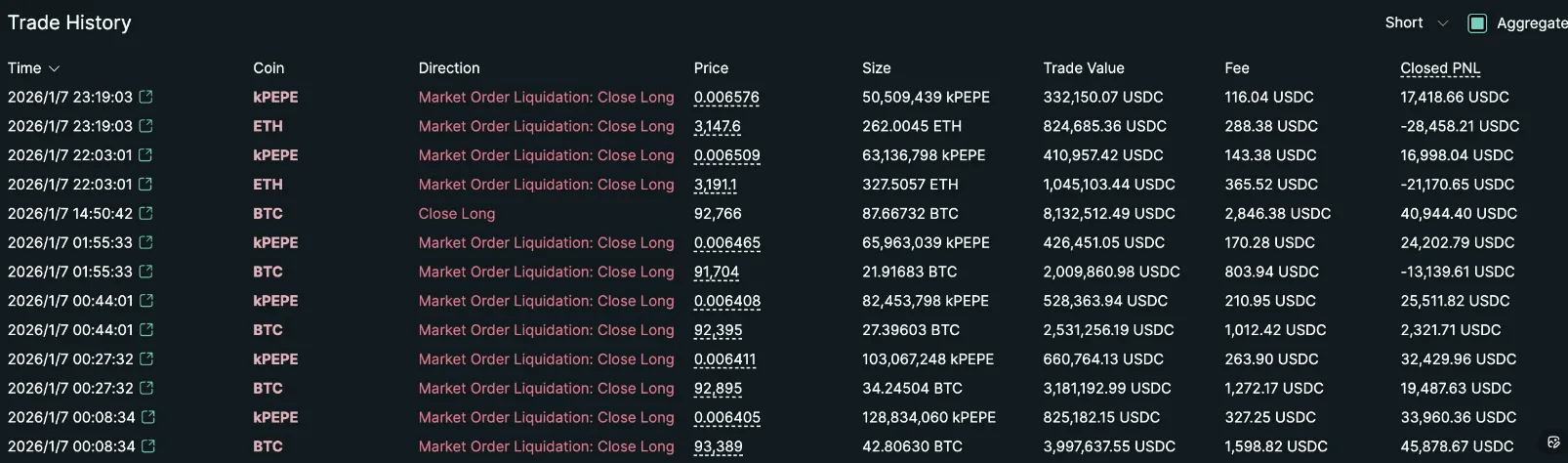This screenshot has width=1568, height=463.
Task: Open explorer link for kPEPE trade at 00:08:34
Action: click(x=148, y=417)
